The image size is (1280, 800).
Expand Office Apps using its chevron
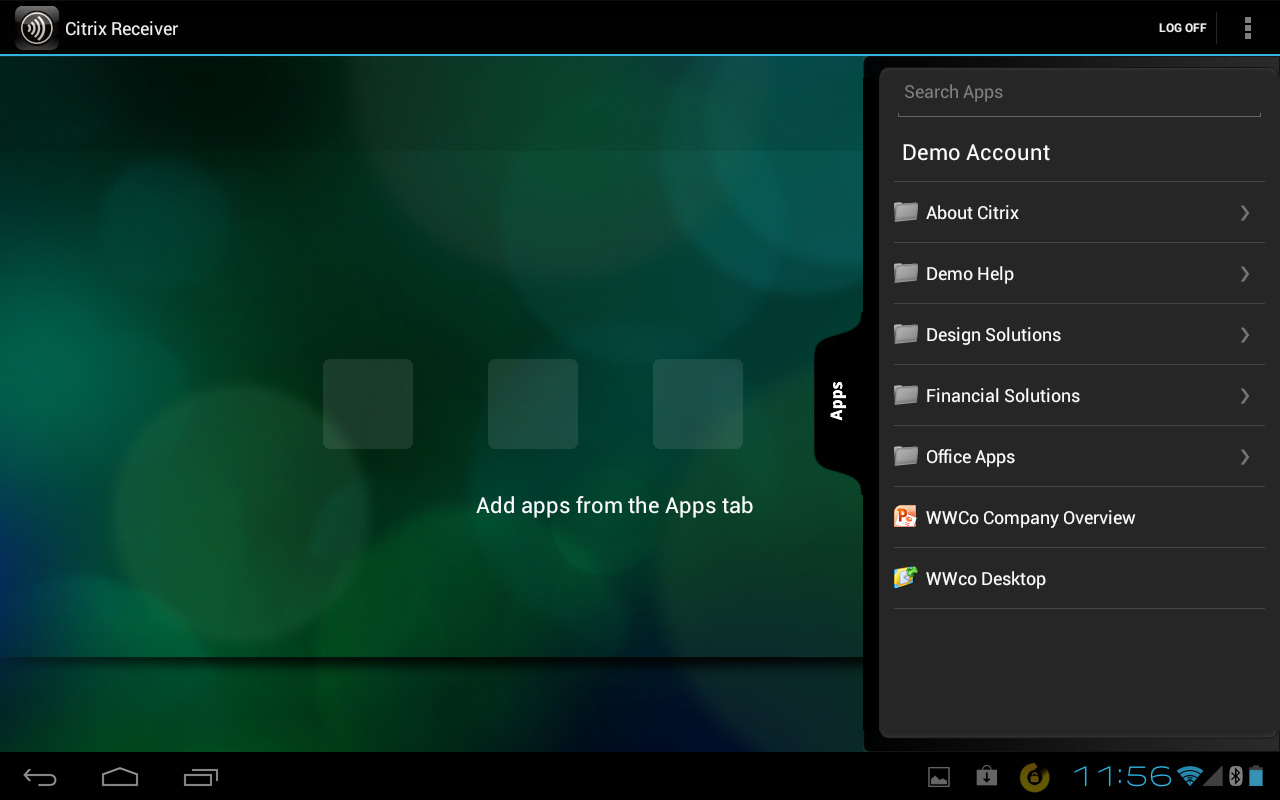point(1245,457)
